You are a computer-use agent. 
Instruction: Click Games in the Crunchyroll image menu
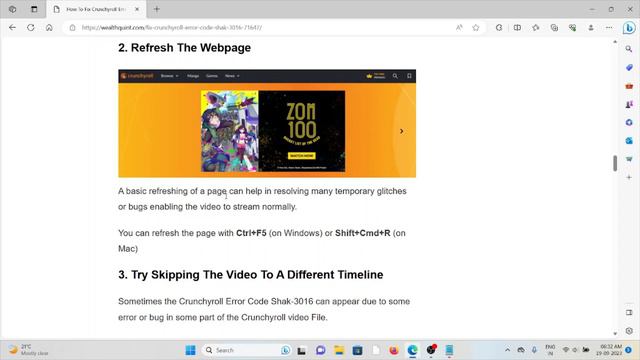(x=211, y=76)
